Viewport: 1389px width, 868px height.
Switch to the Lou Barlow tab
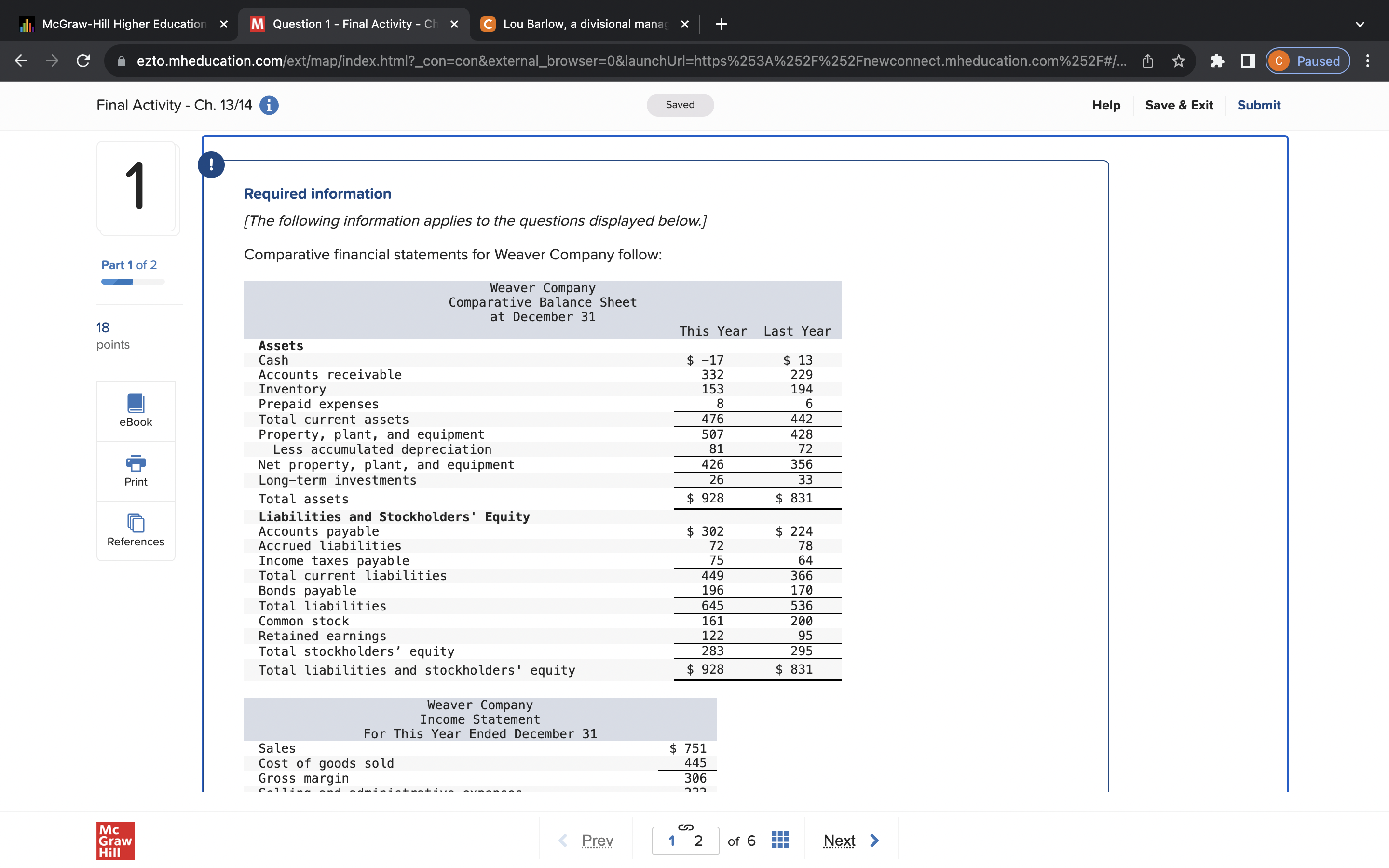[x=580, y=24]
